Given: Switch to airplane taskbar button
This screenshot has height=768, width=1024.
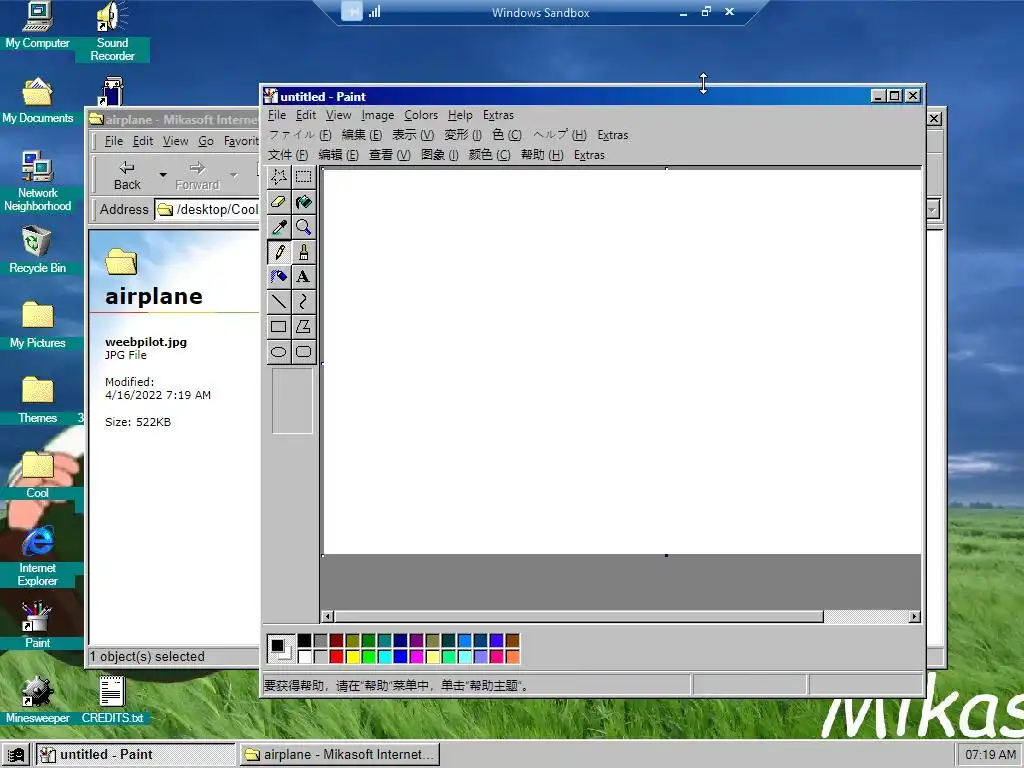Looking at the screenshot, I should [x=339, y=755].
